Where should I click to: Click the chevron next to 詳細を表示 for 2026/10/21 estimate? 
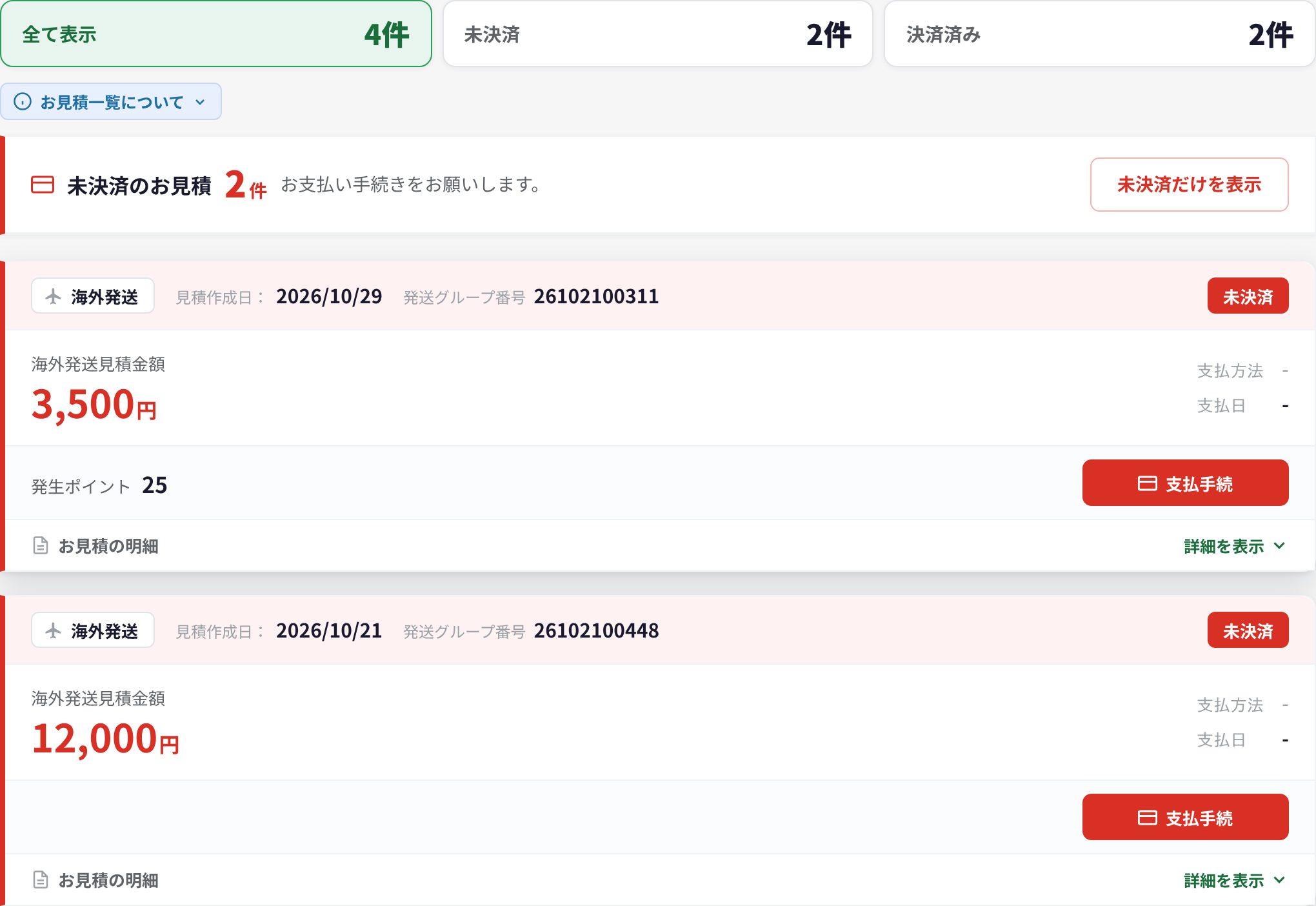[x=1279, y=880]
